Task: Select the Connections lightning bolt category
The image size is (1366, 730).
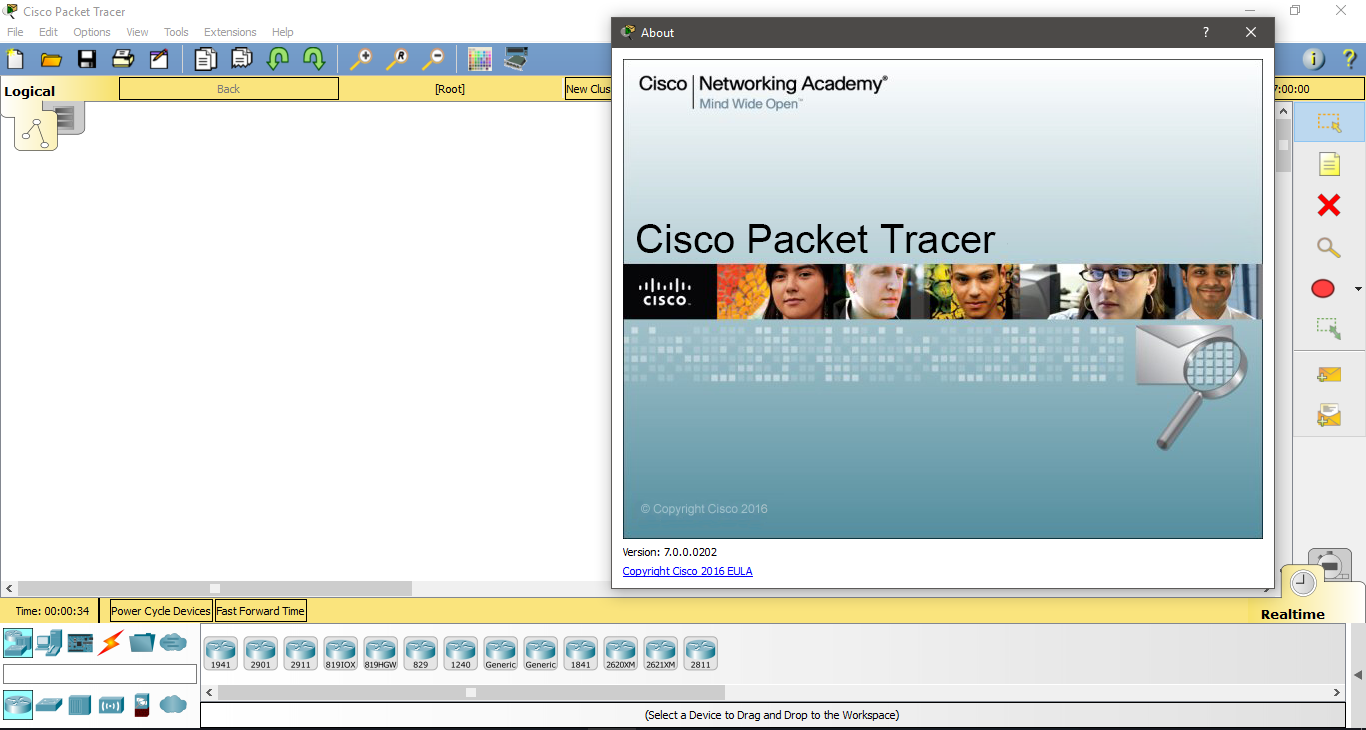Action: coord(110,642)
